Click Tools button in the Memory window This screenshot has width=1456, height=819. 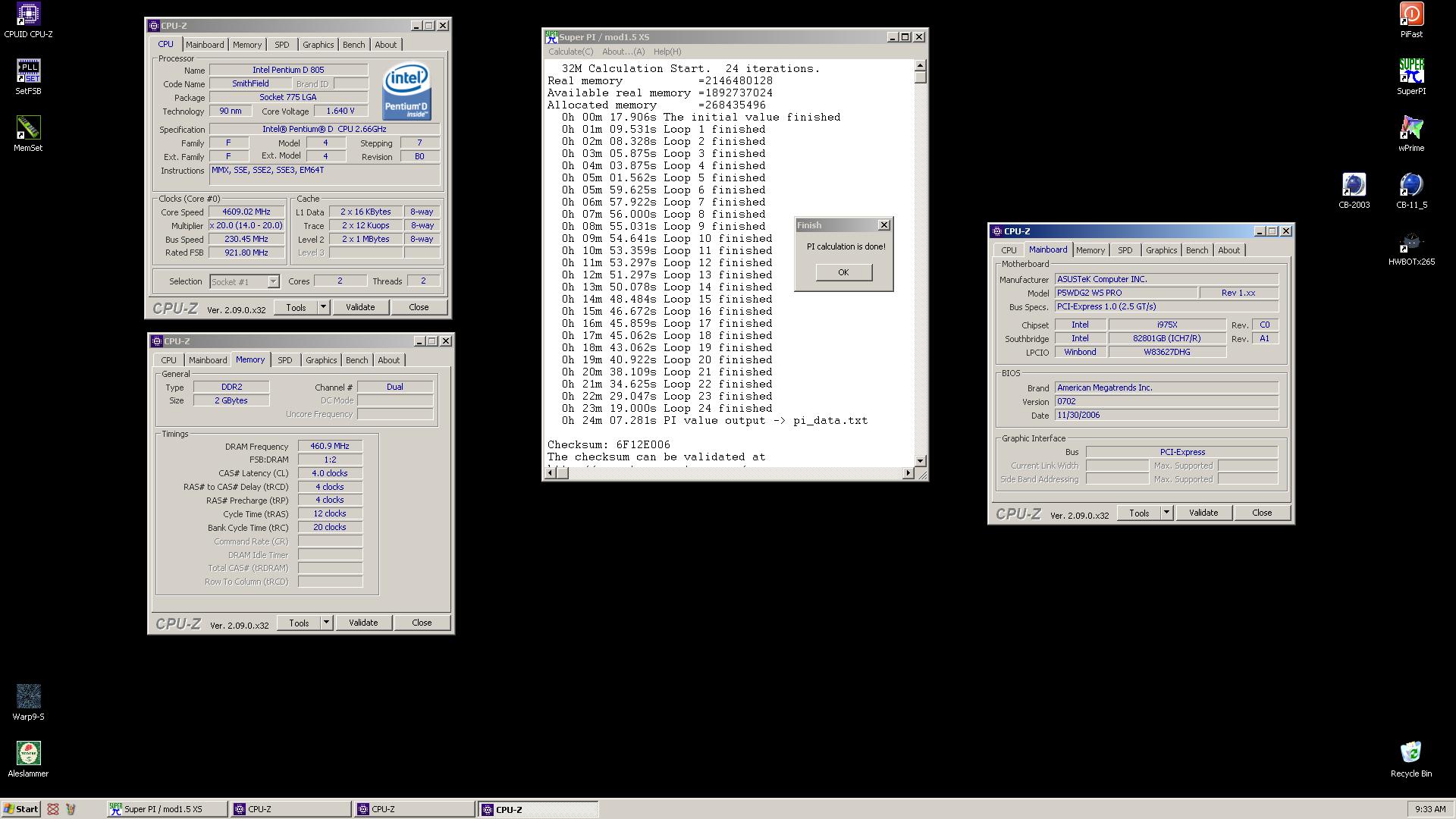[299, 623]
